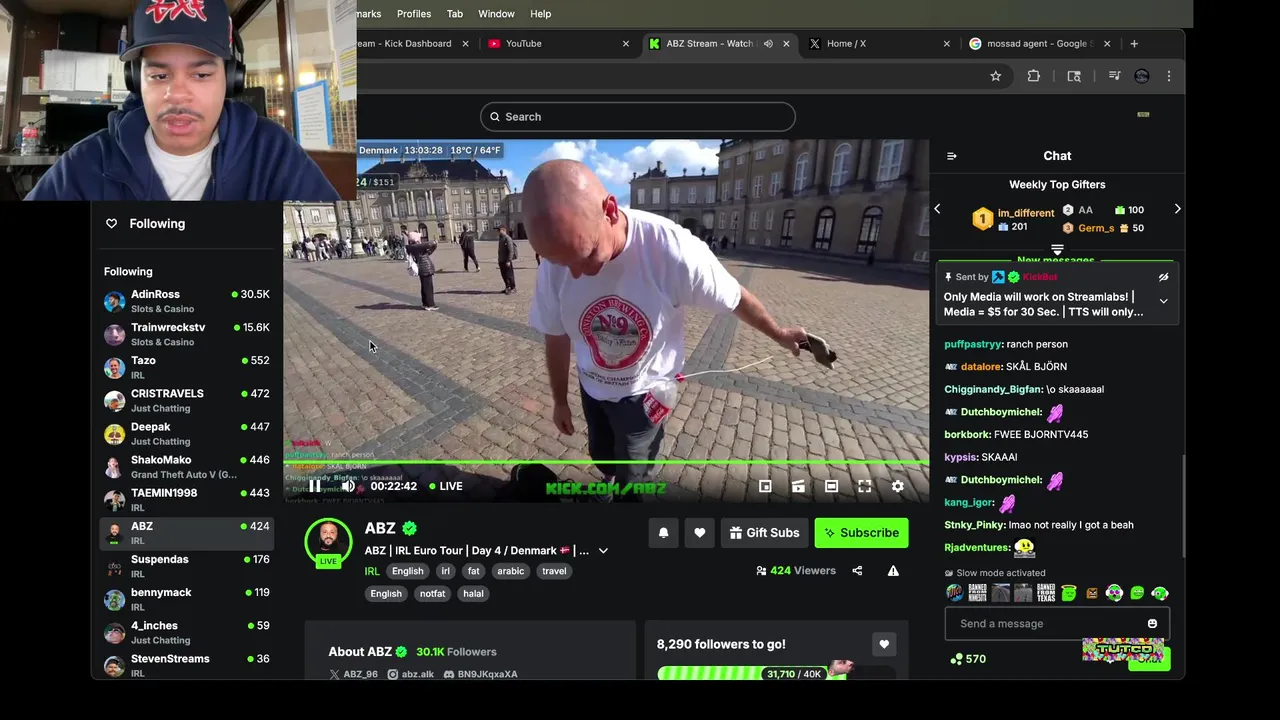
Task: Open mini player picture-in-picture icon
Action: (x=765, y=486)
